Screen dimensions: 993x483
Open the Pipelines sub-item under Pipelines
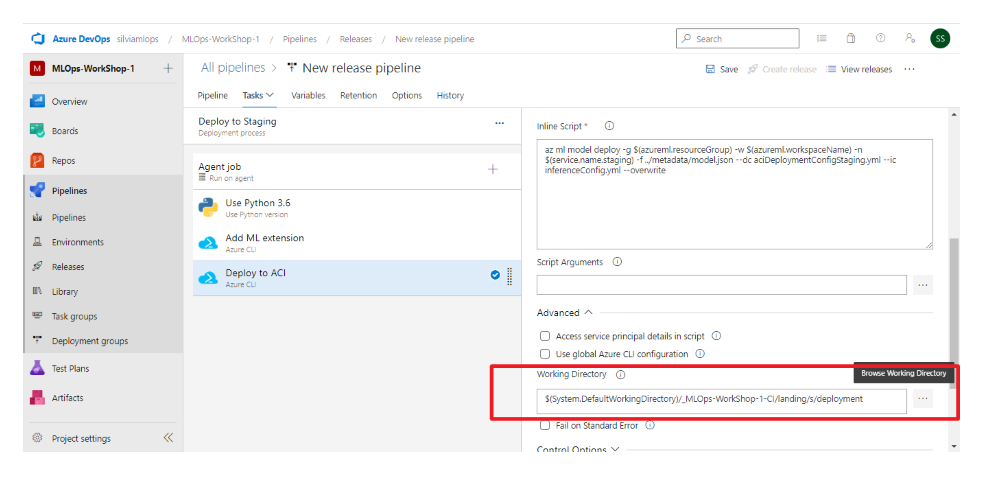[68, 218]
